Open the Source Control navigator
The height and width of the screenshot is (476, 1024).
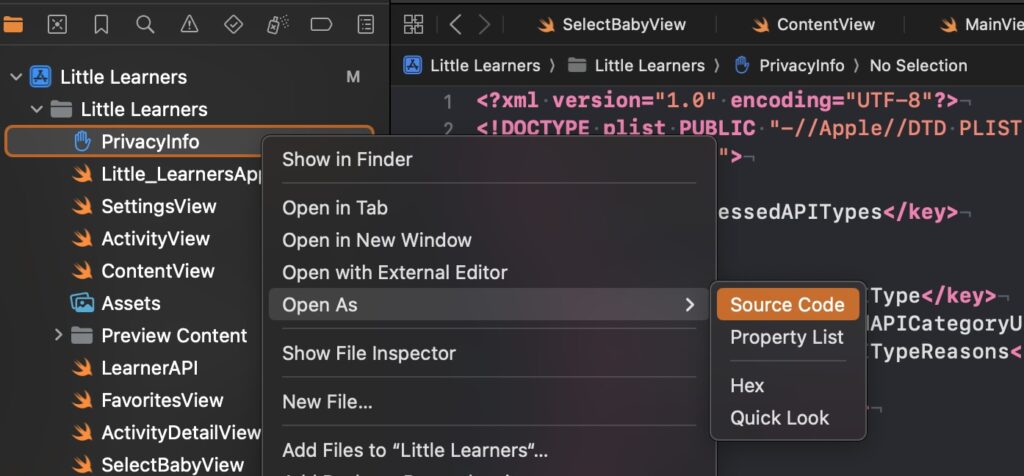click(57, 25)
